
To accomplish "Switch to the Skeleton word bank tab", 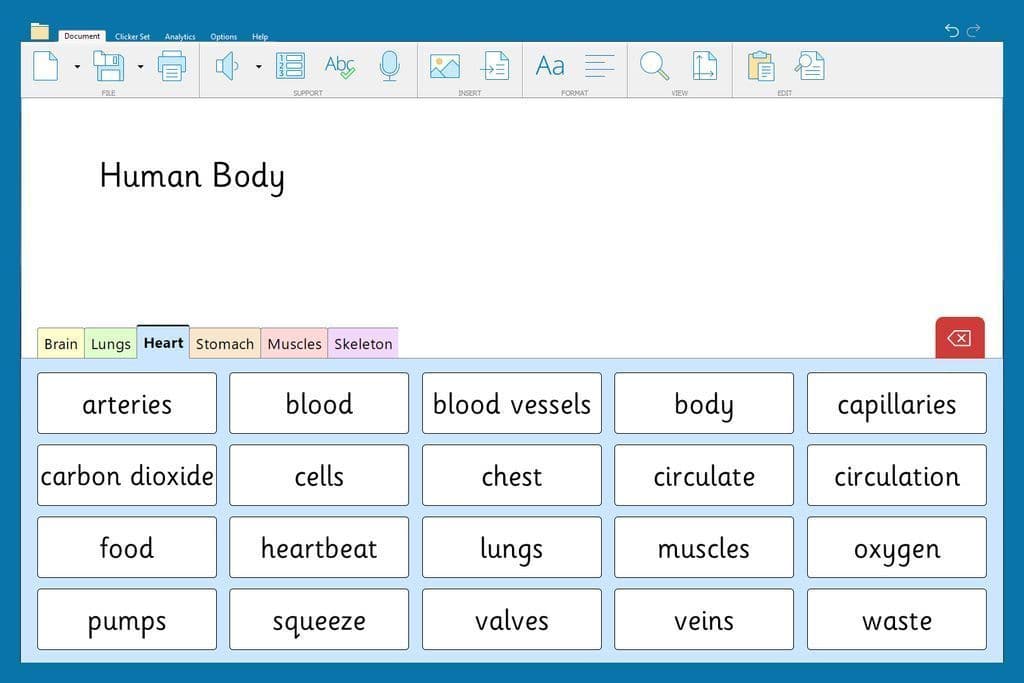I will pyautogui.click(x=363, y=343).
